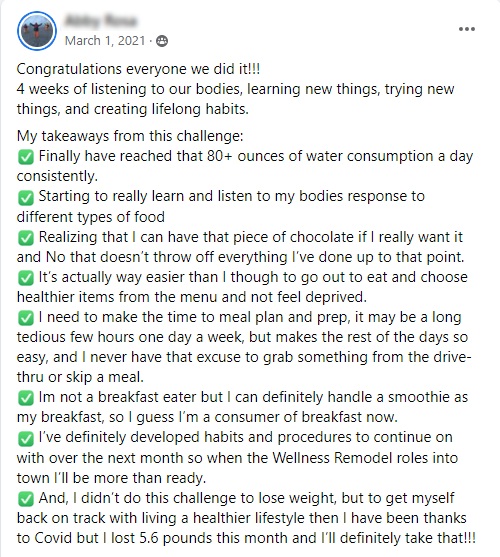Open the blurred author name link

(100, 21)
